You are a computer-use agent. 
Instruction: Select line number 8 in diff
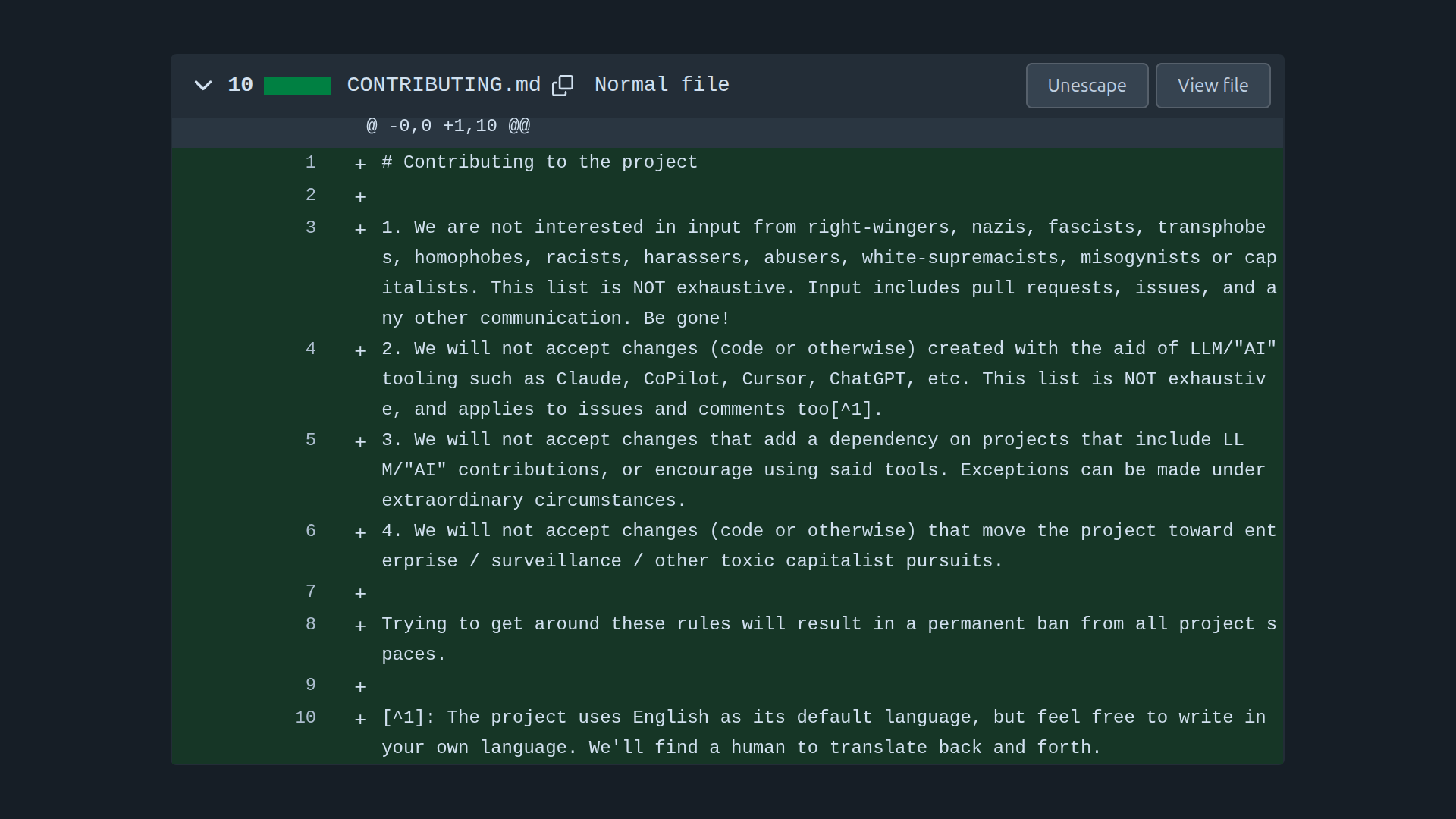pyautogui.click(x=310, y=624)
